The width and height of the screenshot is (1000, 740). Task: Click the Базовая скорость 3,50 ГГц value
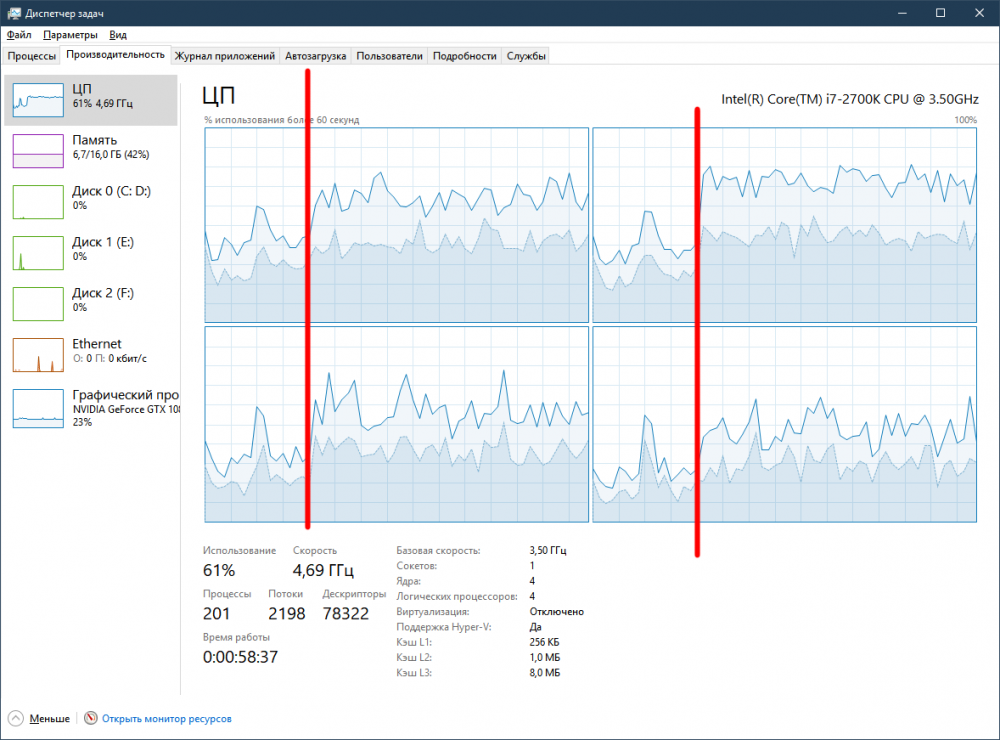548,550
